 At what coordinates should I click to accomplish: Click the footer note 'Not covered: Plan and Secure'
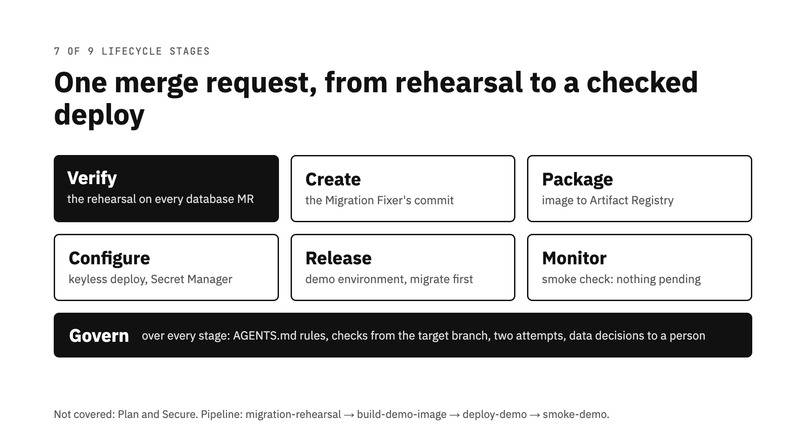point(332,414)
